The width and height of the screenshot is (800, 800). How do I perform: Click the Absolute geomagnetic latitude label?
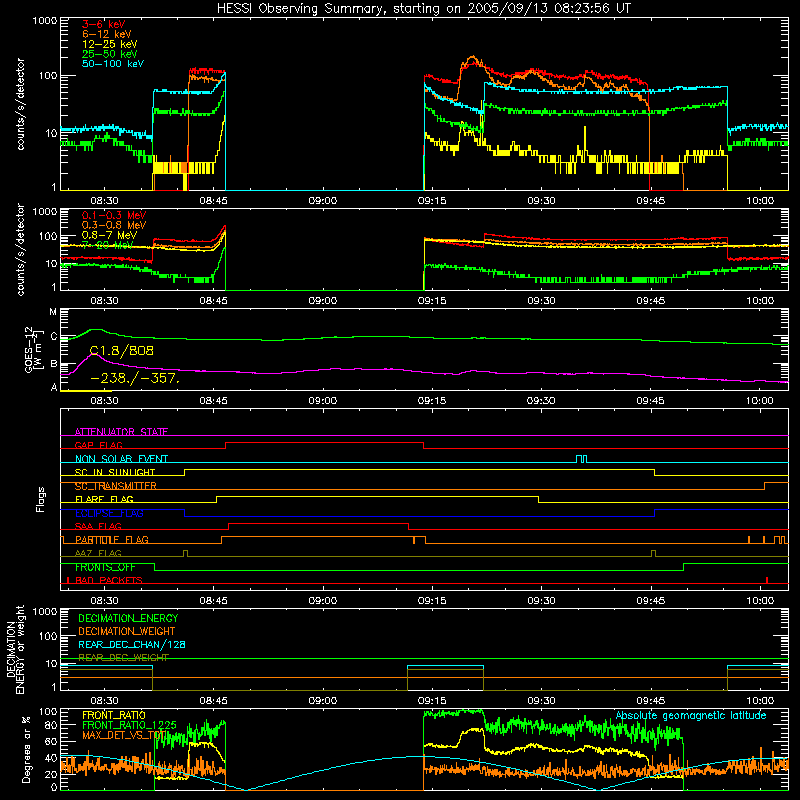click(x=691, y=716)
